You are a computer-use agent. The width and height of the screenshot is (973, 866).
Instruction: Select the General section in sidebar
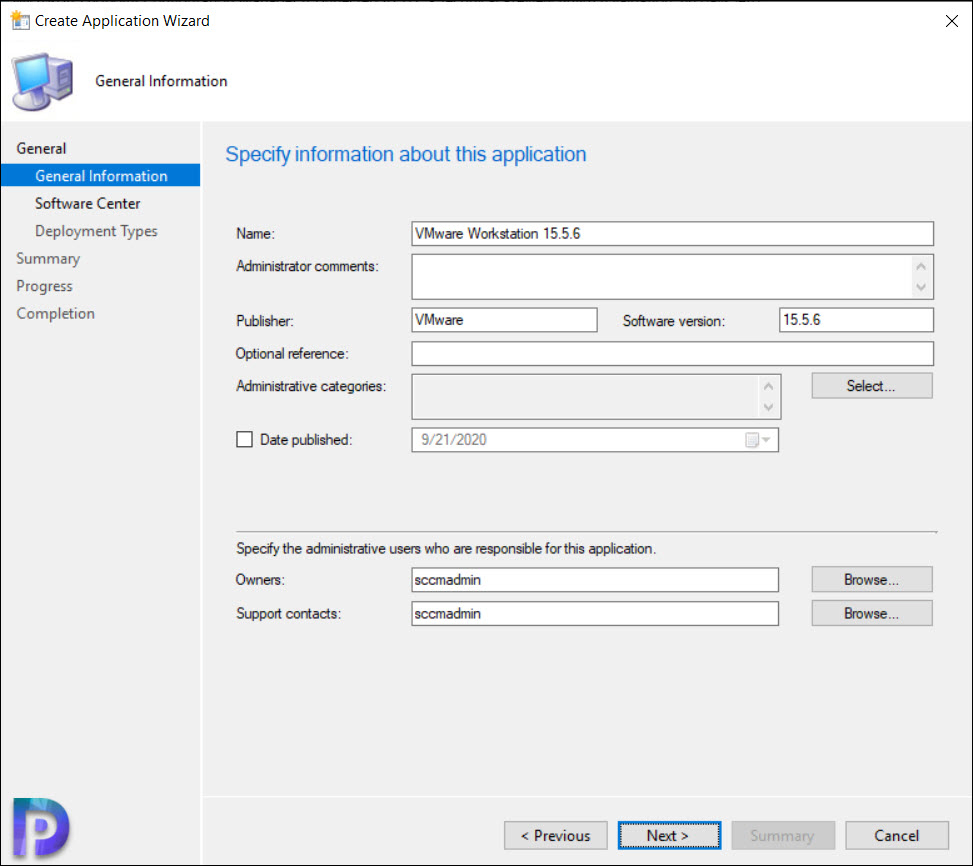click(x=41, y=148)
